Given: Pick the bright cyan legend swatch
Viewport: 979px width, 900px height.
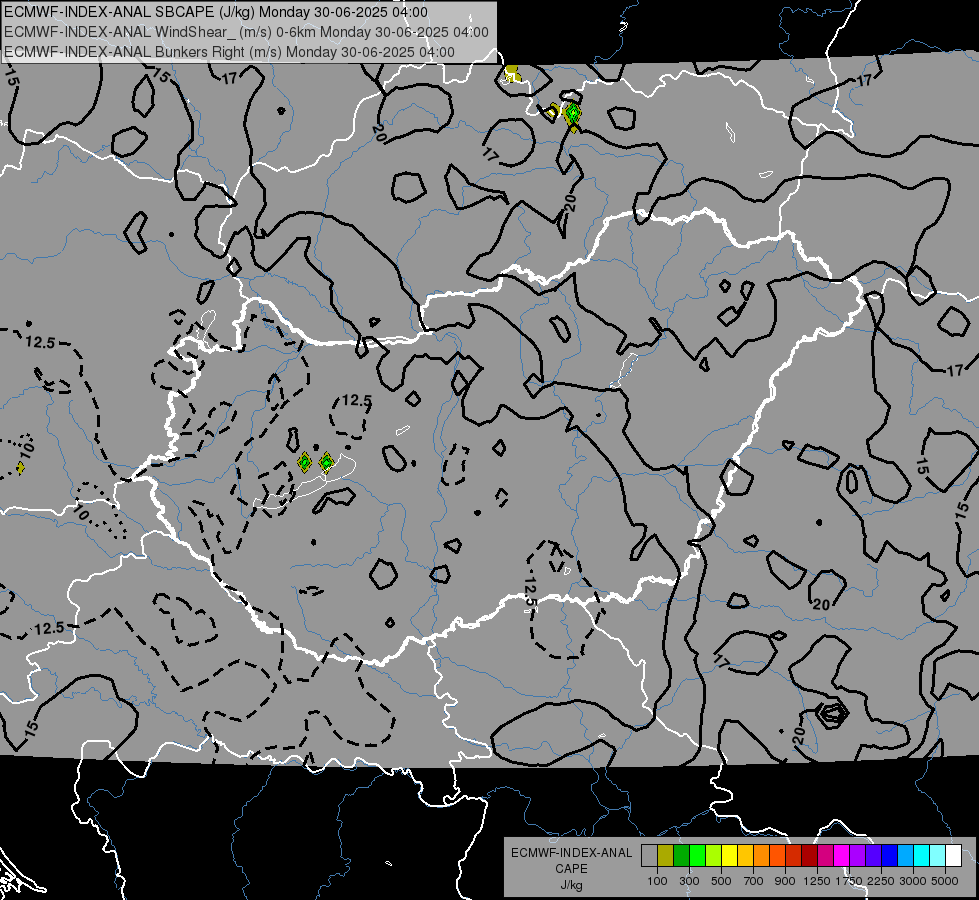Looking at the screenshot, I should pos(922,856).
